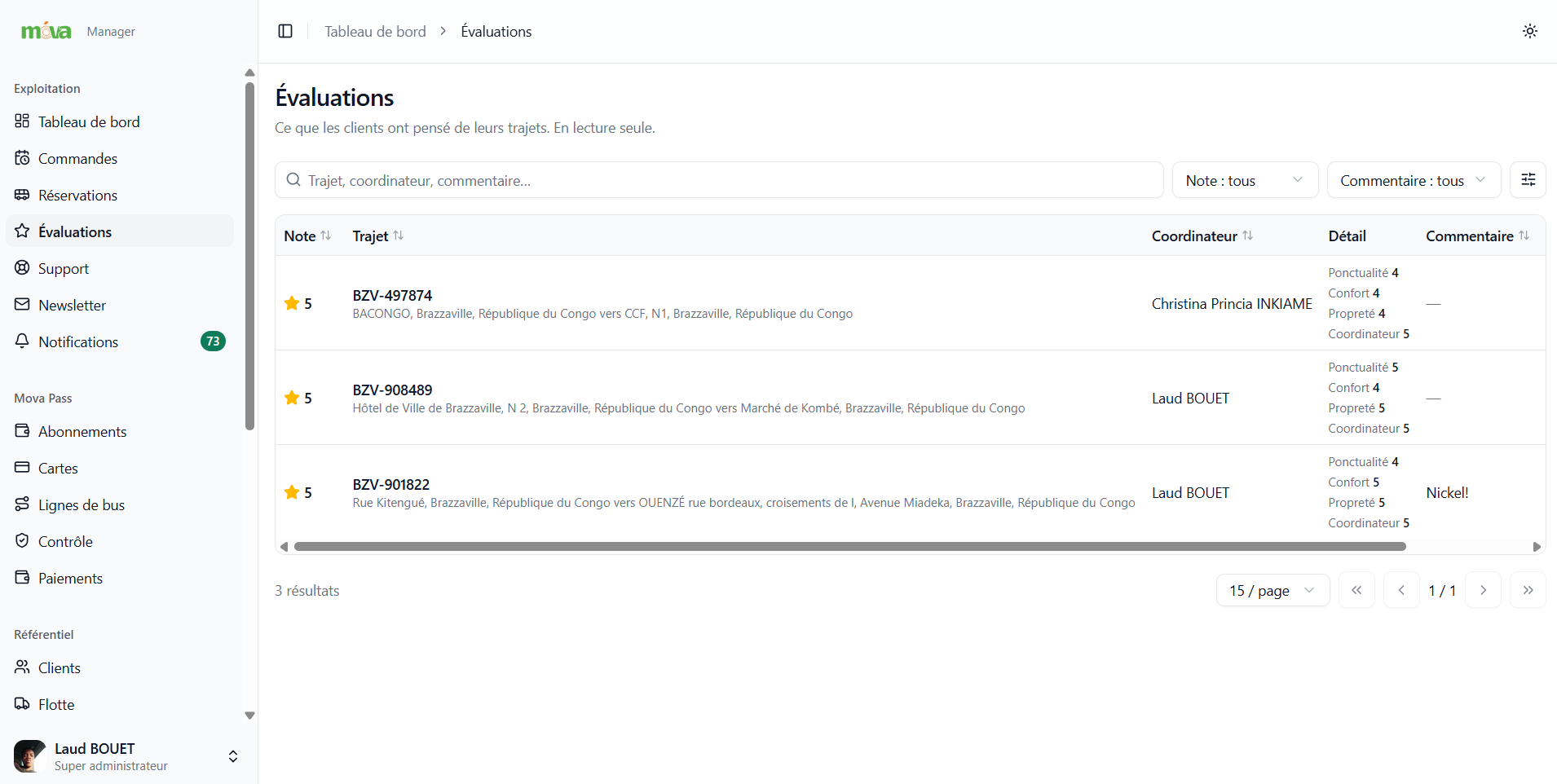The width and height of the screenshot is (1557, 784).
Task: Go to the previous page button
Action: coord(1401,590)
